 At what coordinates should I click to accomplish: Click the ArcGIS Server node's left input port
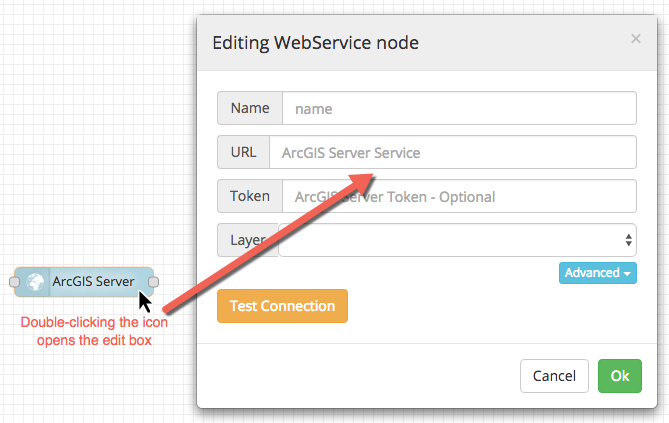14,283
